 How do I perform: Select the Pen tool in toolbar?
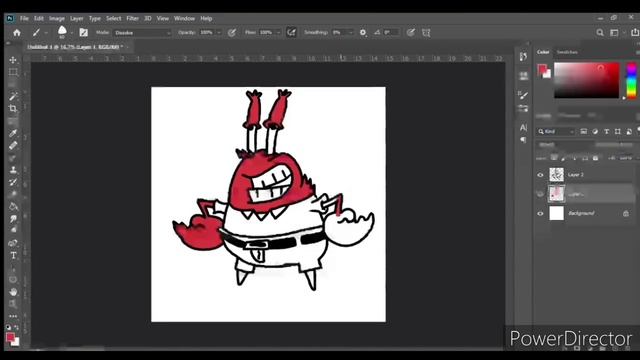coord(13,243)
